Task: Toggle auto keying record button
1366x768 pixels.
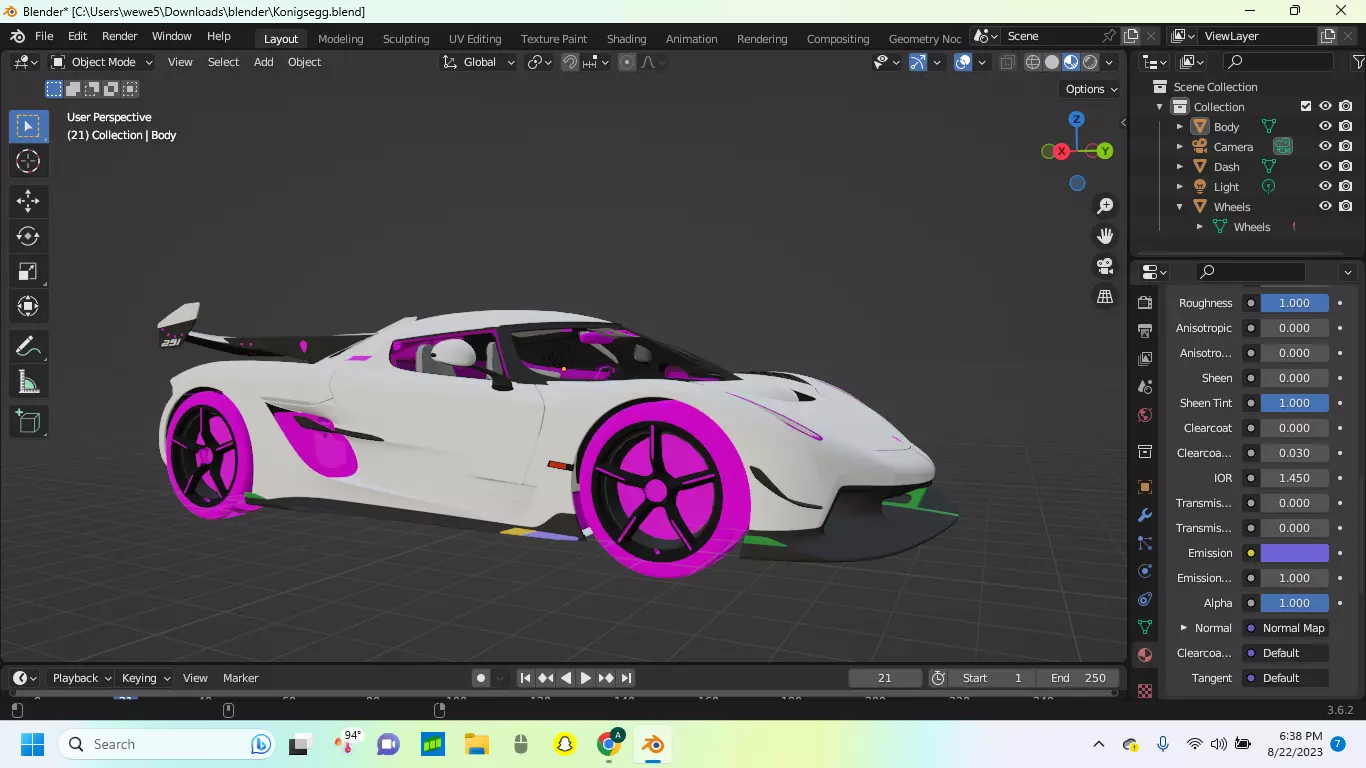Action: click(x=481, y=678)
